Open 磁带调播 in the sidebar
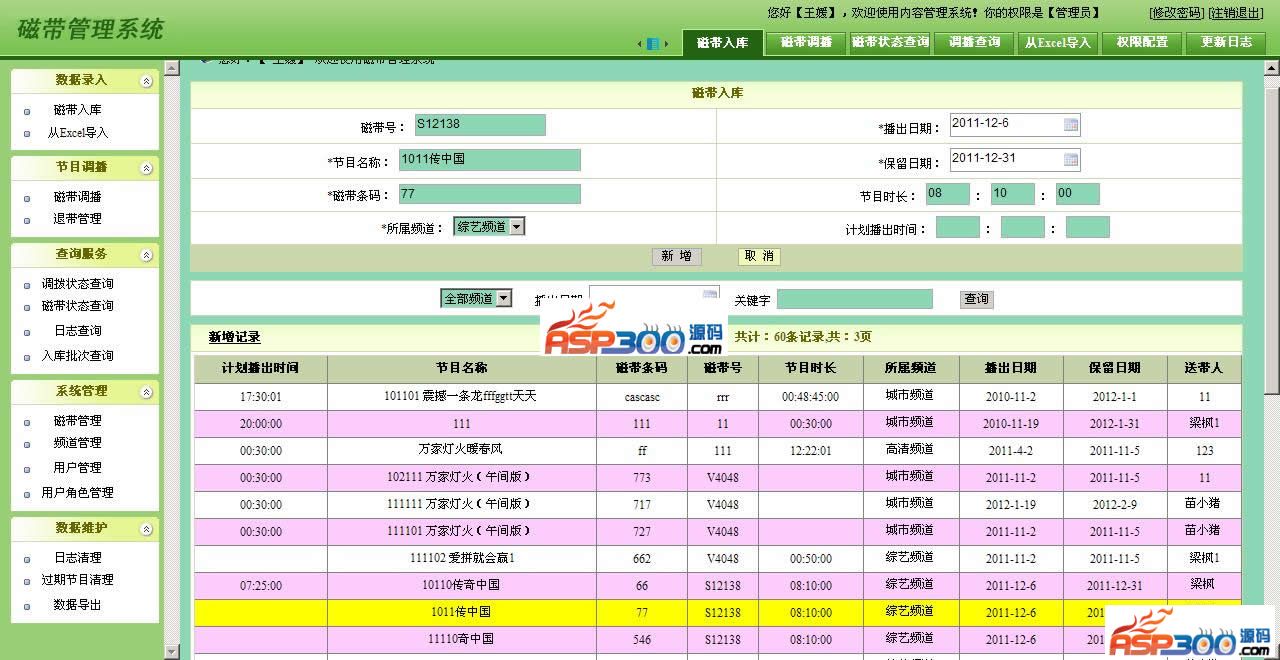This screenshot has height=660, width=1280. (x=78, y=197)
